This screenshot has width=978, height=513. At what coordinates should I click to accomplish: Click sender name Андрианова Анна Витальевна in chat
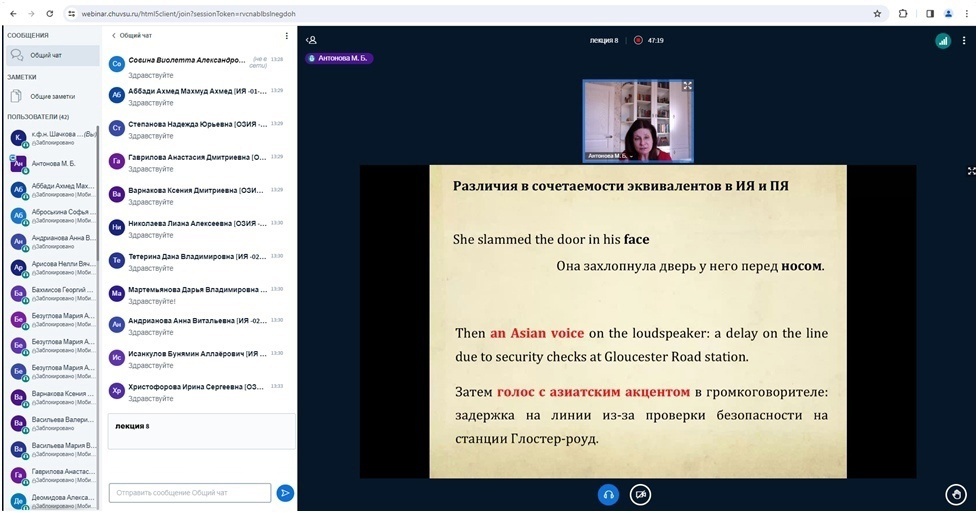pyautogui.click(x=197, y=321)
